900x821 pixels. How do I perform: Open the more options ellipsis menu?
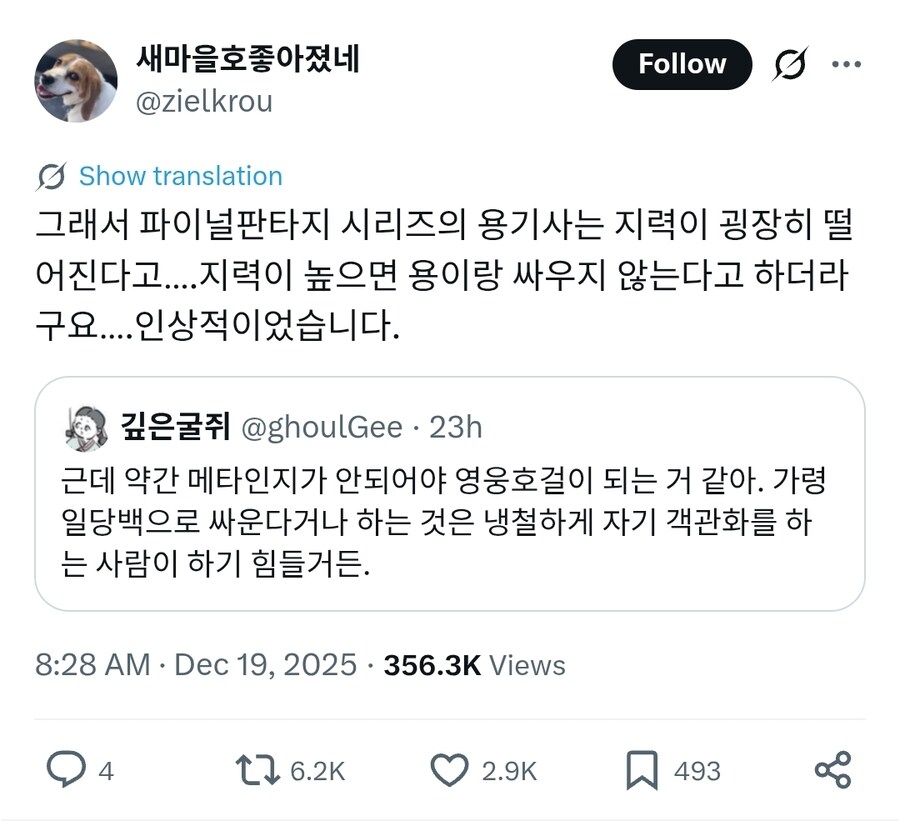tap(848, 63)
